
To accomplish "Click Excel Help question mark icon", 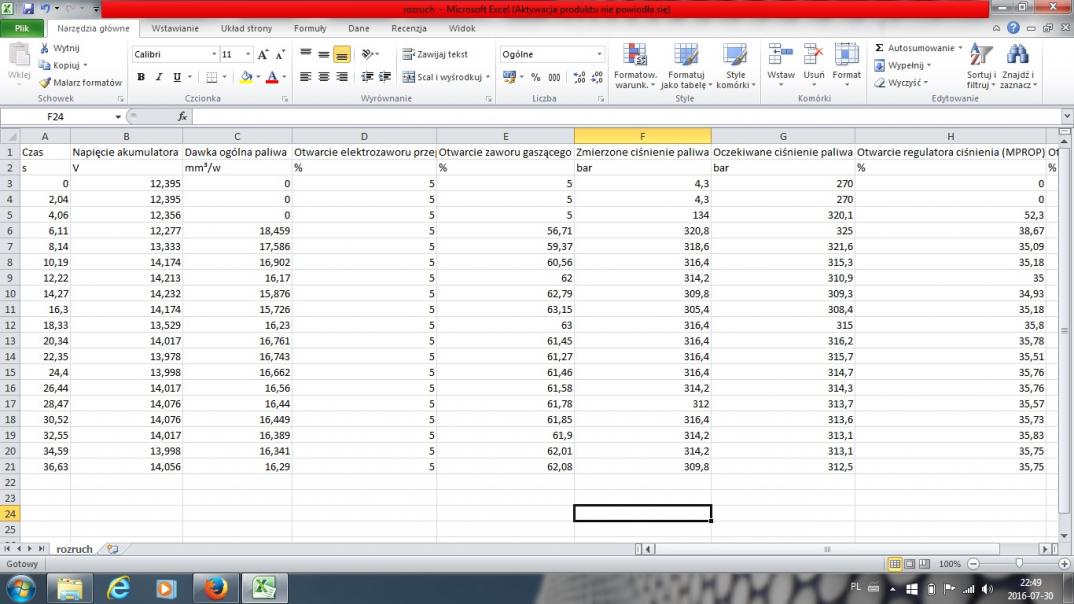I will point(1013,28).
